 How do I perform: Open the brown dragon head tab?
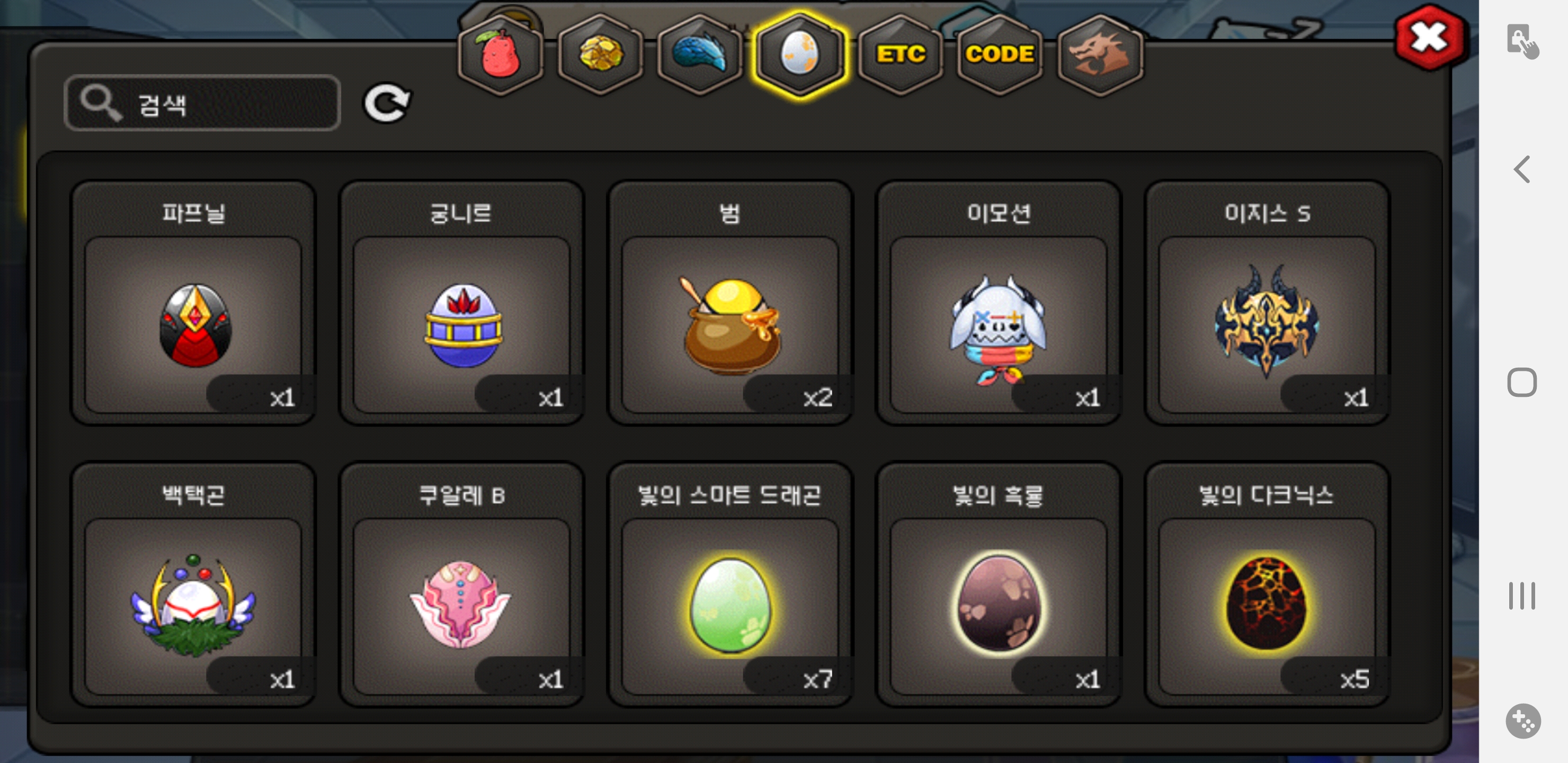tap(1100, 55)
